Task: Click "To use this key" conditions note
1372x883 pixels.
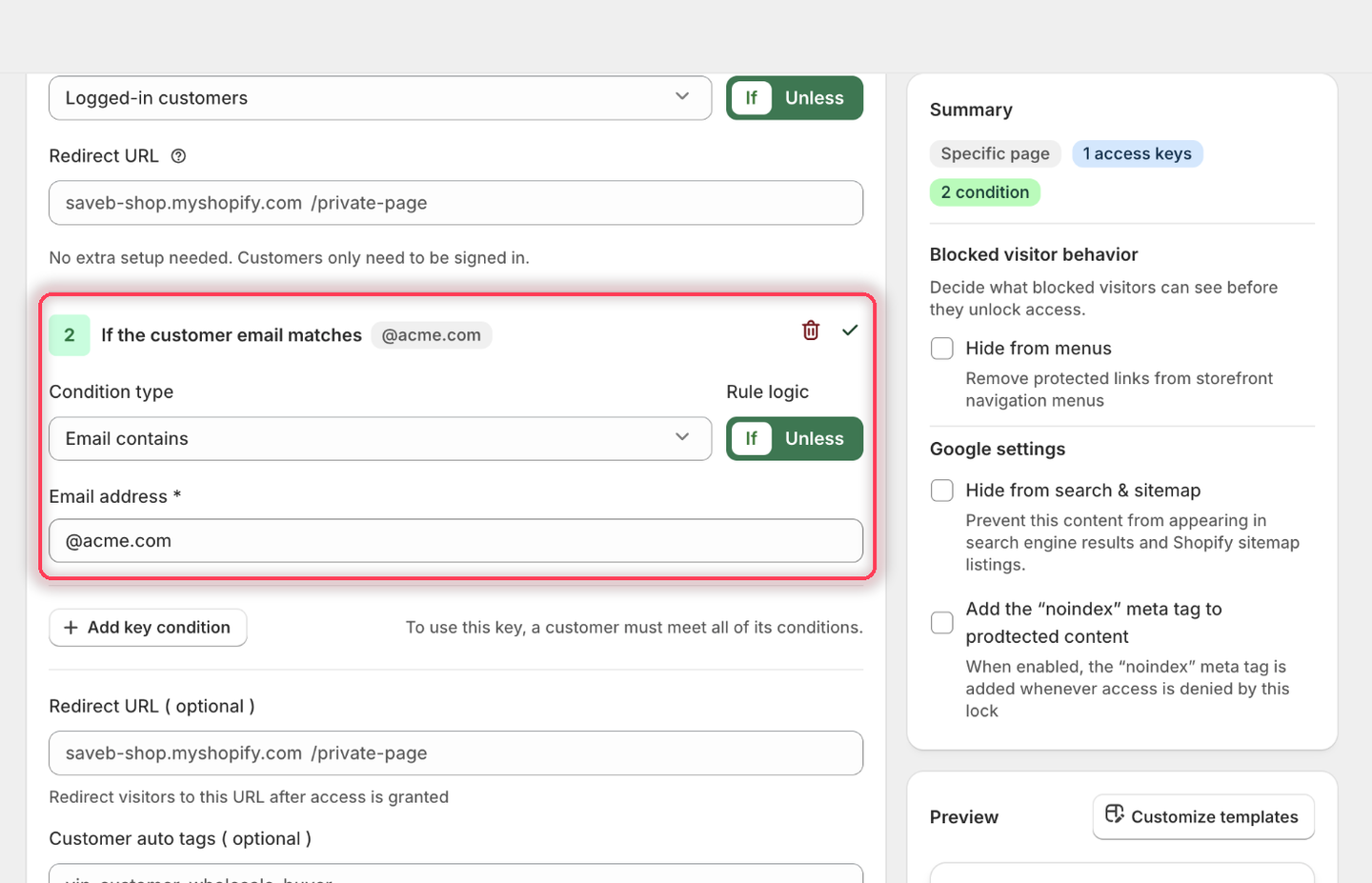Action: 635,628
